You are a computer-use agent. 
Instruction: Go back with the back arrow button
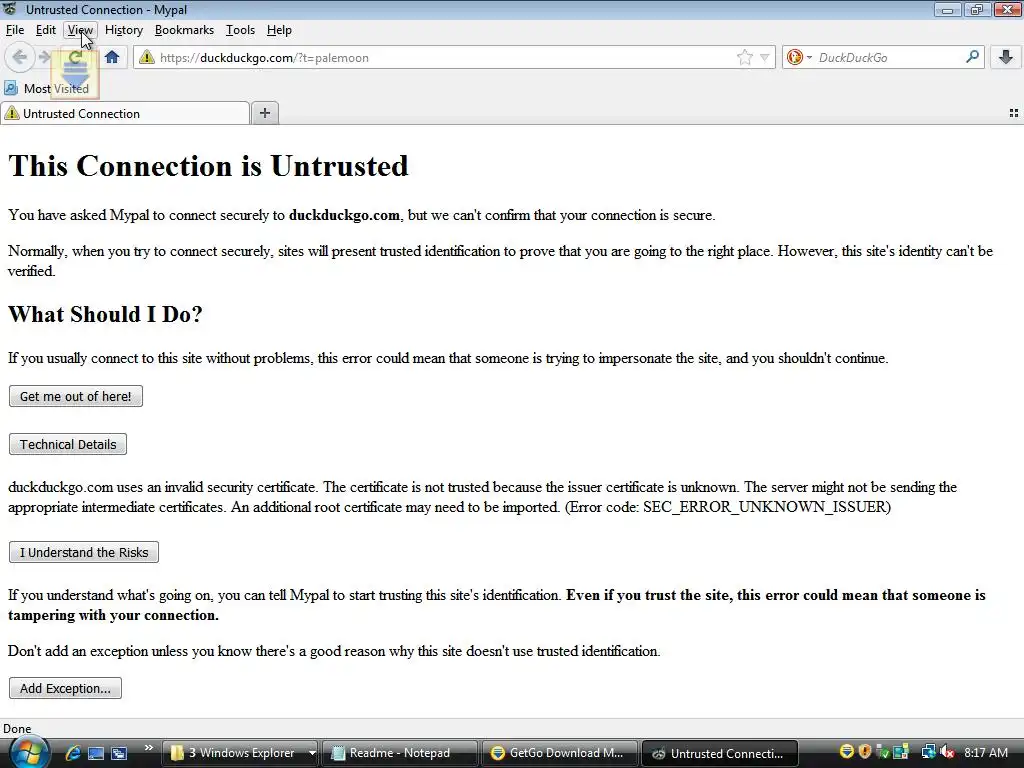19,57
